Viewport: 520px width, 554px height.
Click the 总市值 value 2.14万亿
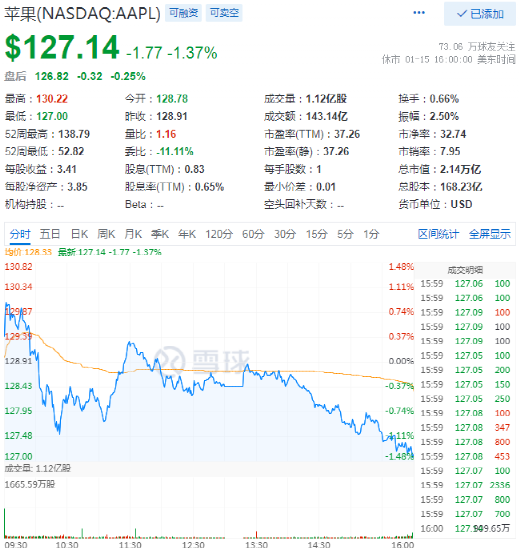[461, 169]
